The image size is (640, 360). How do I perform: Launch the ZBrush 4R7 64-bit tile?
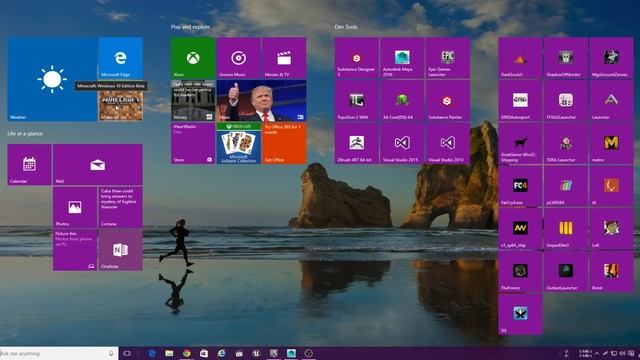(x=357, y=143)
